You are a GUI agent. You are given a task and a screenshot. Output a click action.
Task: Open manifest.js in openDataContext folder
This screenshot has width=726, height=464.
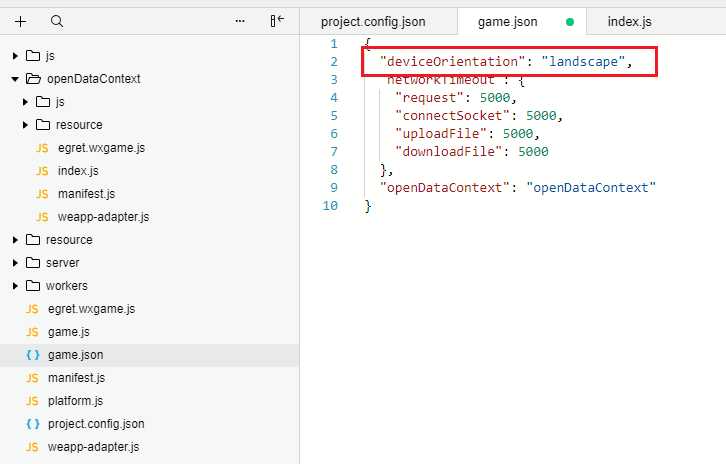click(87, 194)
